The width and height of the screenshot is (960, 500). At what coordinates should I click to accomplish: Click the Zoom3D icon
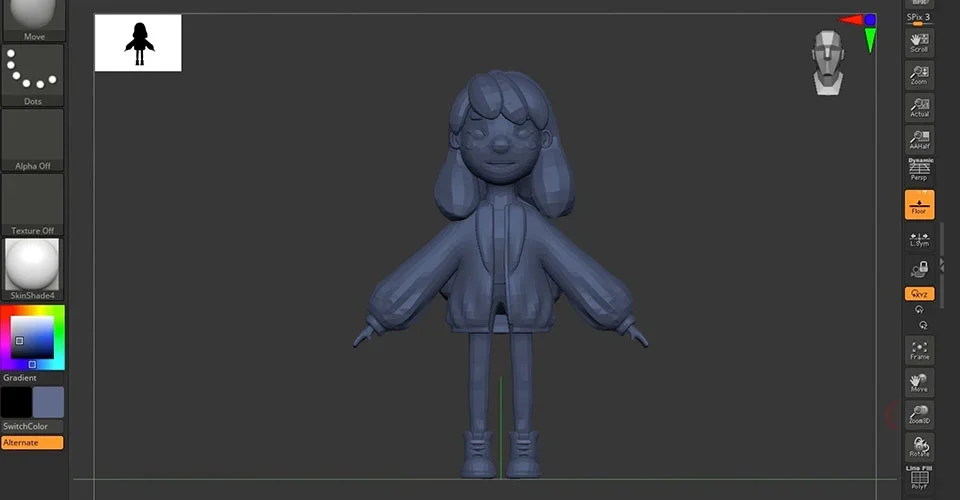pos(920,415)
